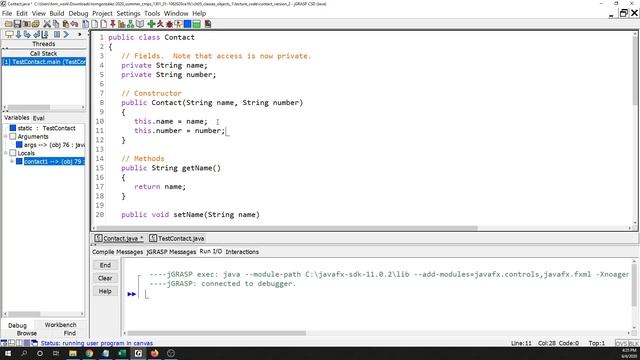Image resolution: width=640 pixels, height=360 pixels.
Task: Toggle the small black auto-step arrow in debug toolbar
Action: [80, 35]
